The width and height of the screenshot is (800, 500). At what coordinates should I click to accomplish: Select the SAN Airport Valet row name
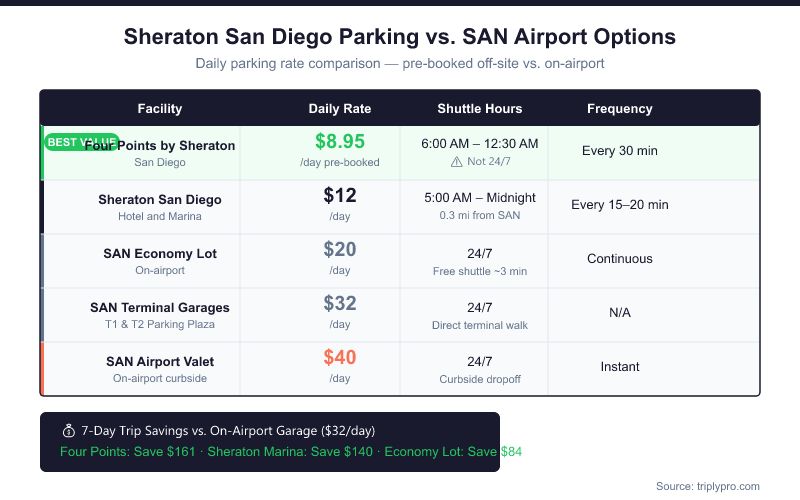coord(160,361)
